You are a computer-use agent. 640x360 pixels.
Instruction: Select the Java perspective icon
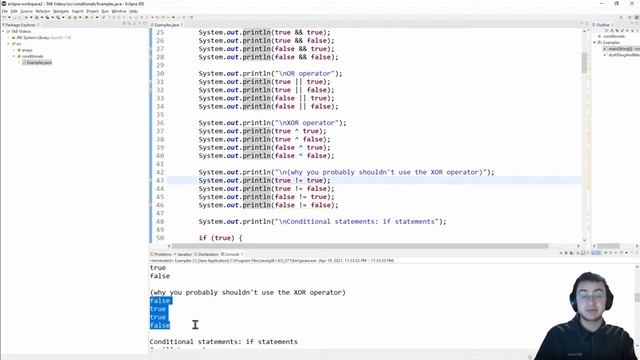[x=637, y=18]
